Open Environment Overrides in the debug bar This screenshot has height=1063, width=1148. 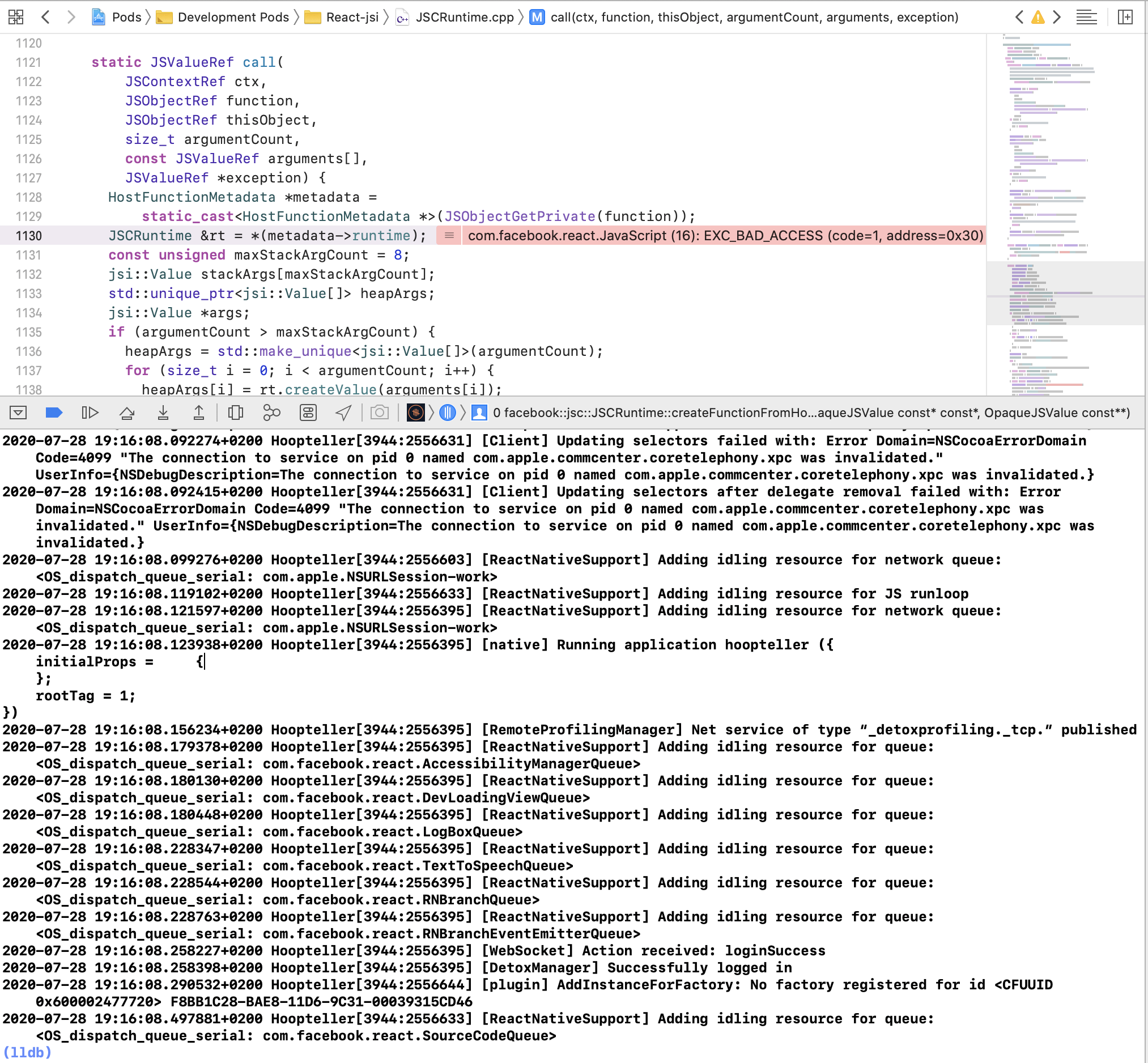[x=308, y=413]
